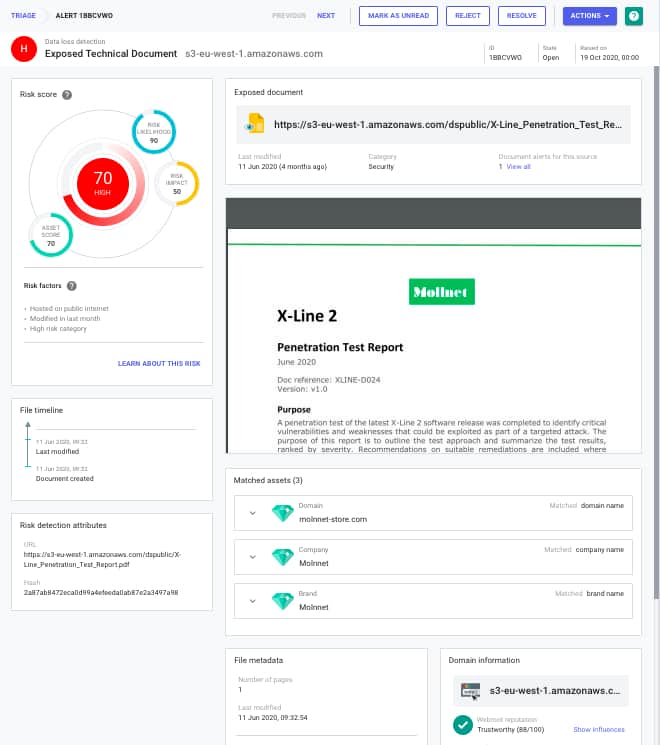This screenshot has width=660, height=745.
Task: Select Alert 1BBCVWO breadcrumb
Action: tap(84, 16)
